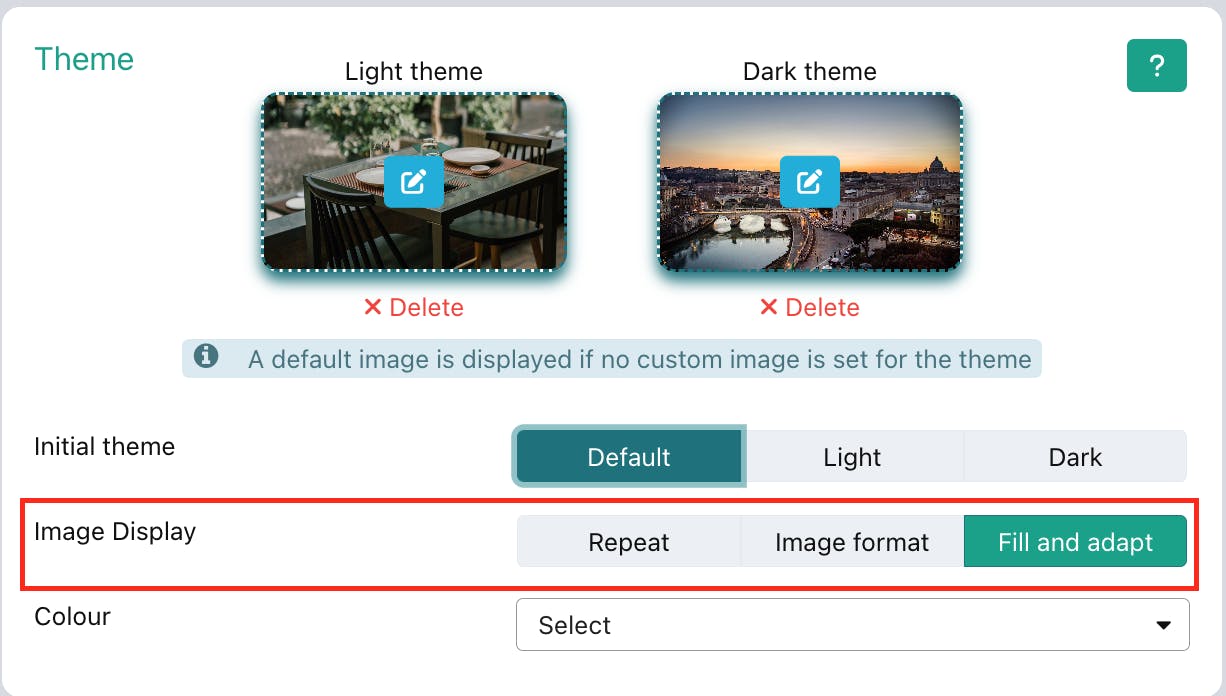Image resolution: width=1226 pixels, height=696 pixels.
Task: Set Initial theme to Light
Action: pos(852,457)
